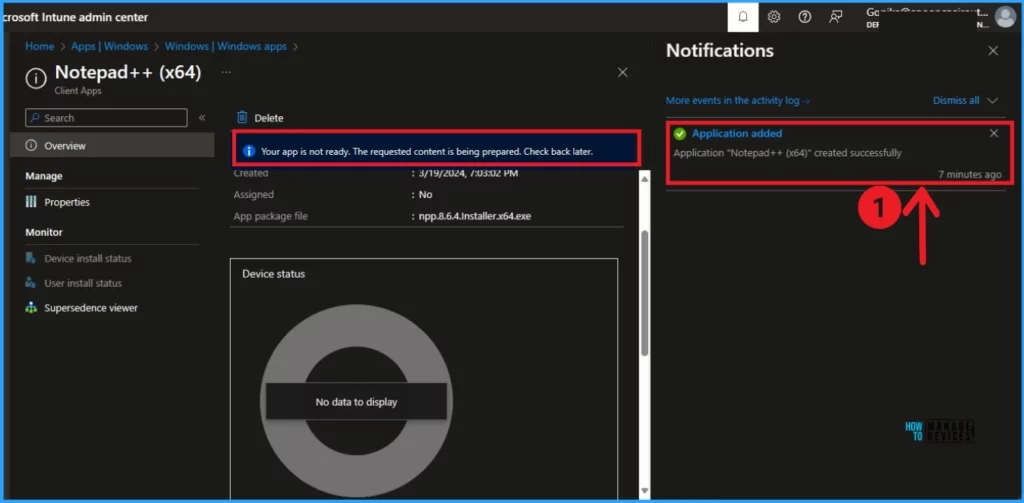Open Windows | Windows apps breadcrumb
Viewport: 1024px width, 503px height.
[225, 46]
